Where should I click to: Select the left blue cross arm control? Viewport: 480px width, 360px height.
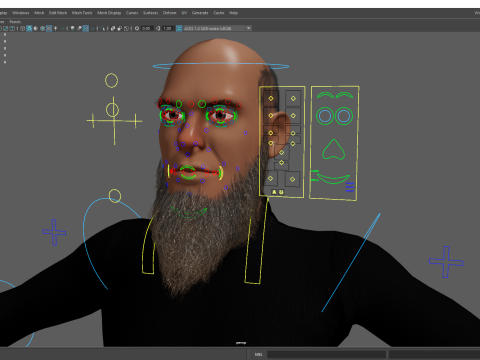click(x=54, y=232)
